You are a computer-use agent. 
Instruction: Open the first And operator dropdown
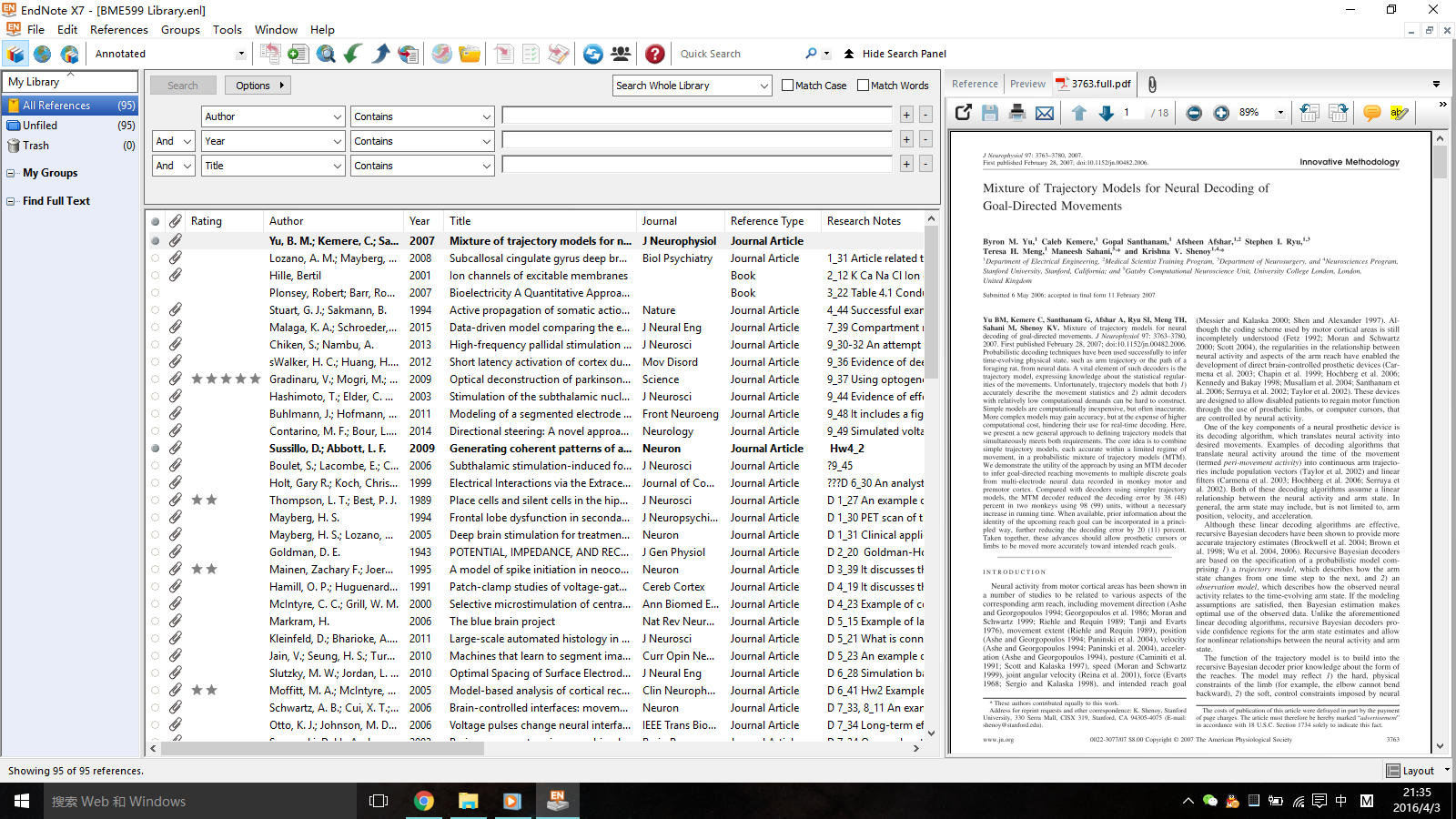[187, 141]
